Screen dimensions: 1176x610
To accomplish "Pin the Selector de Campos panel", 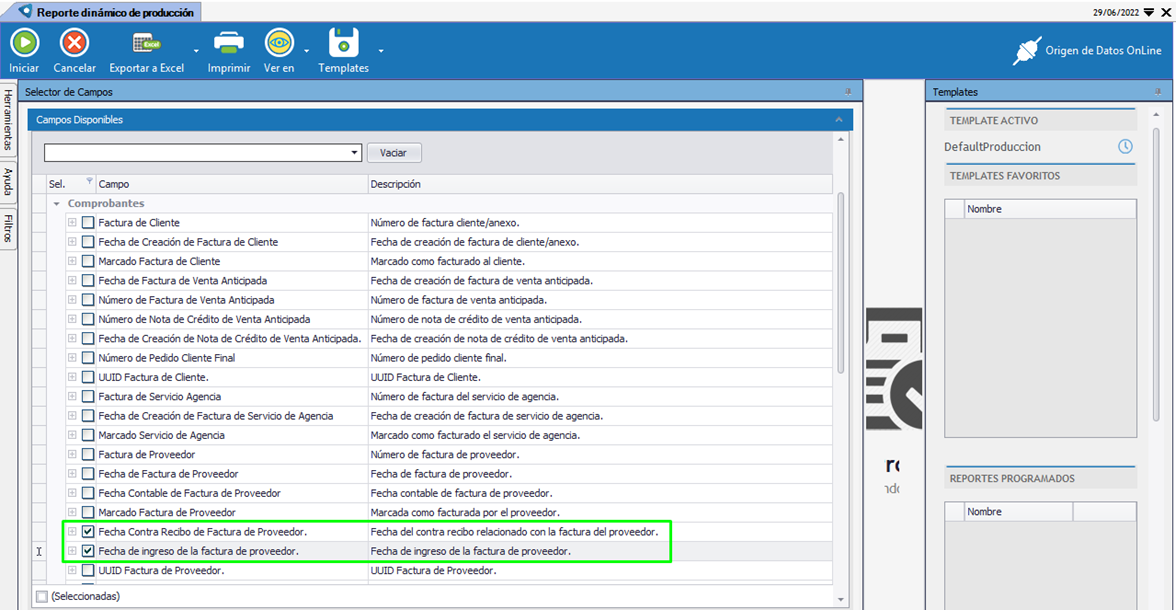I will (848, 92).
